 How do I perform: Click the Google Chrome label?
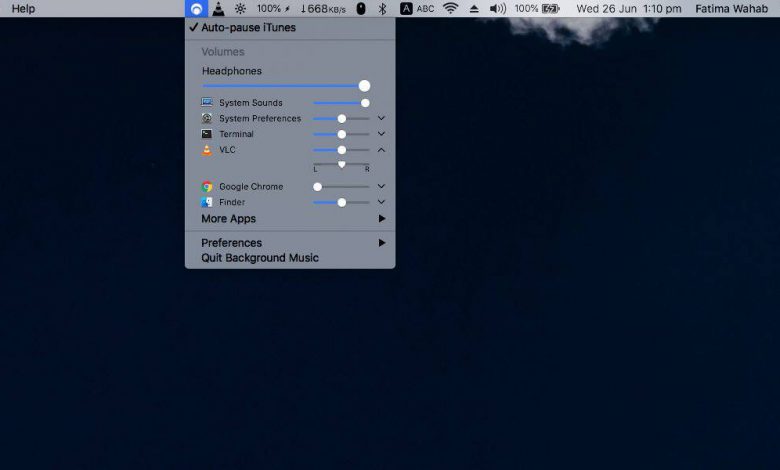251,187
